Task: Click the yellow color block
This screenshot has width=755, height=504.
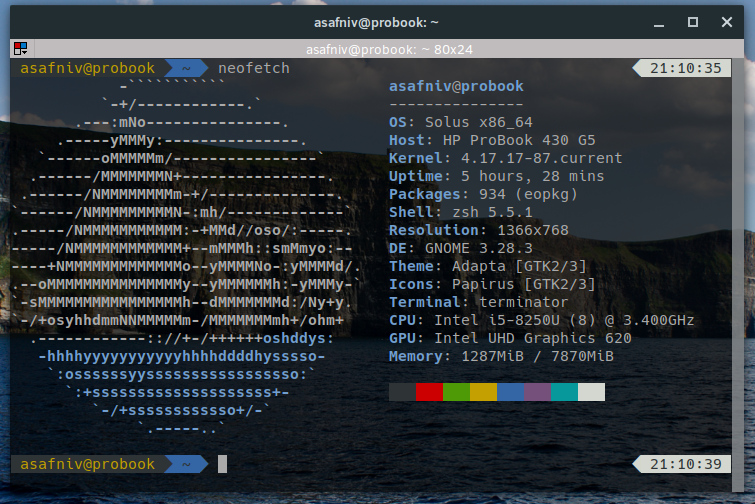Action: point(483,392)
